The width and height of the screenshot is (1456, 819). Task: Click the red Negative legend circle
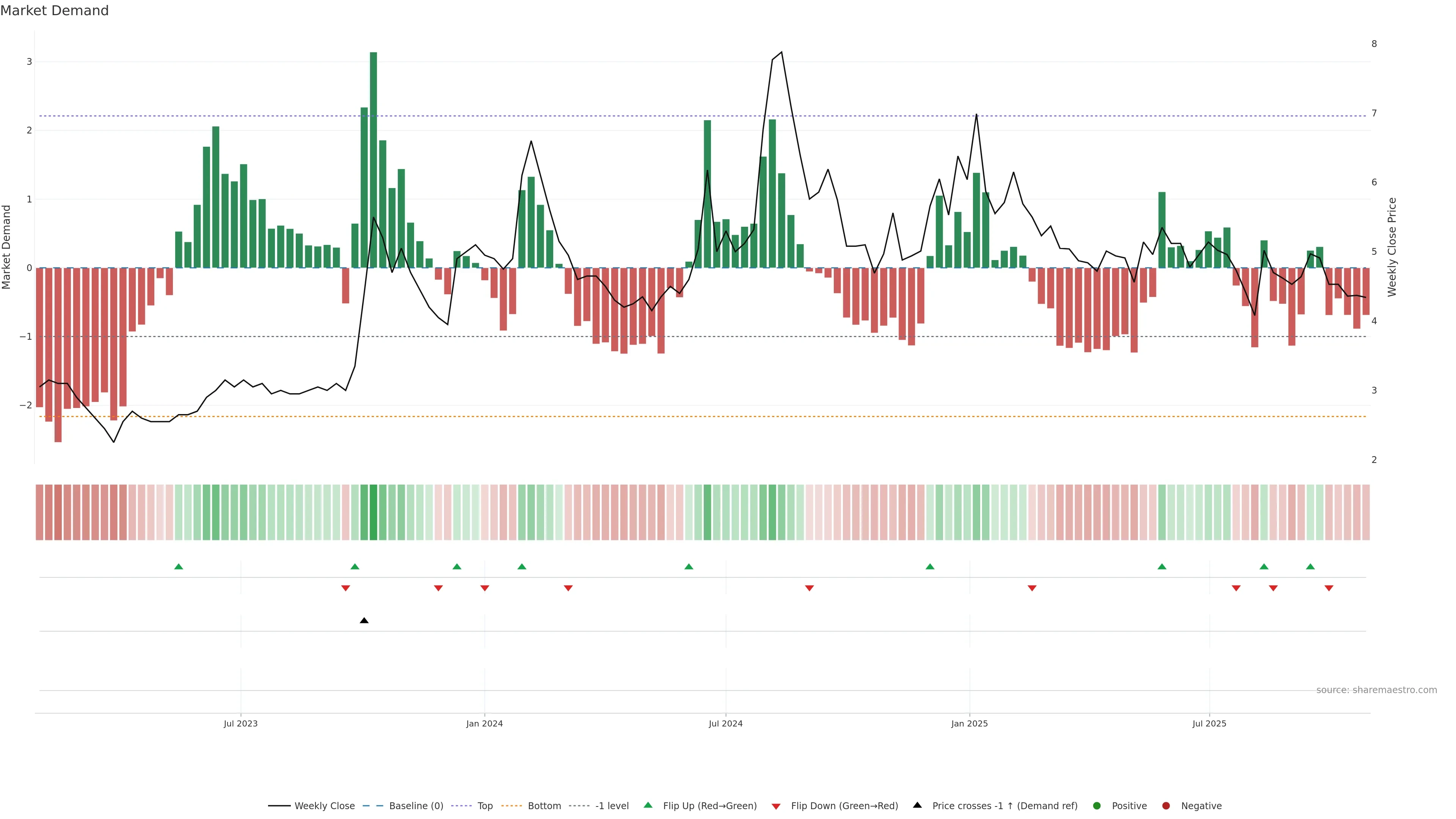coord(1166,805)
